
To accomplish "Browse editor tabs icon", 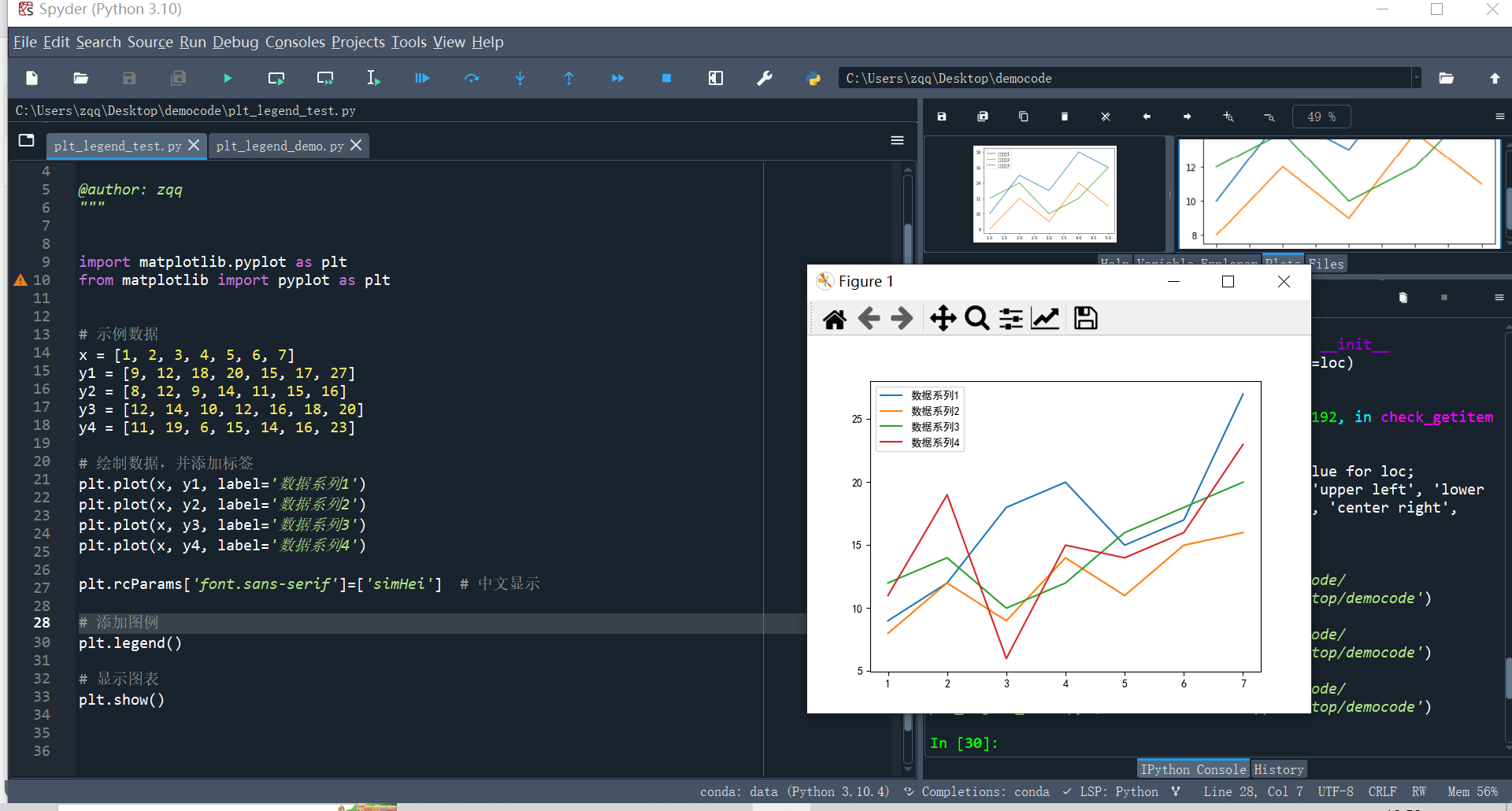I will [x=27, y=140].
